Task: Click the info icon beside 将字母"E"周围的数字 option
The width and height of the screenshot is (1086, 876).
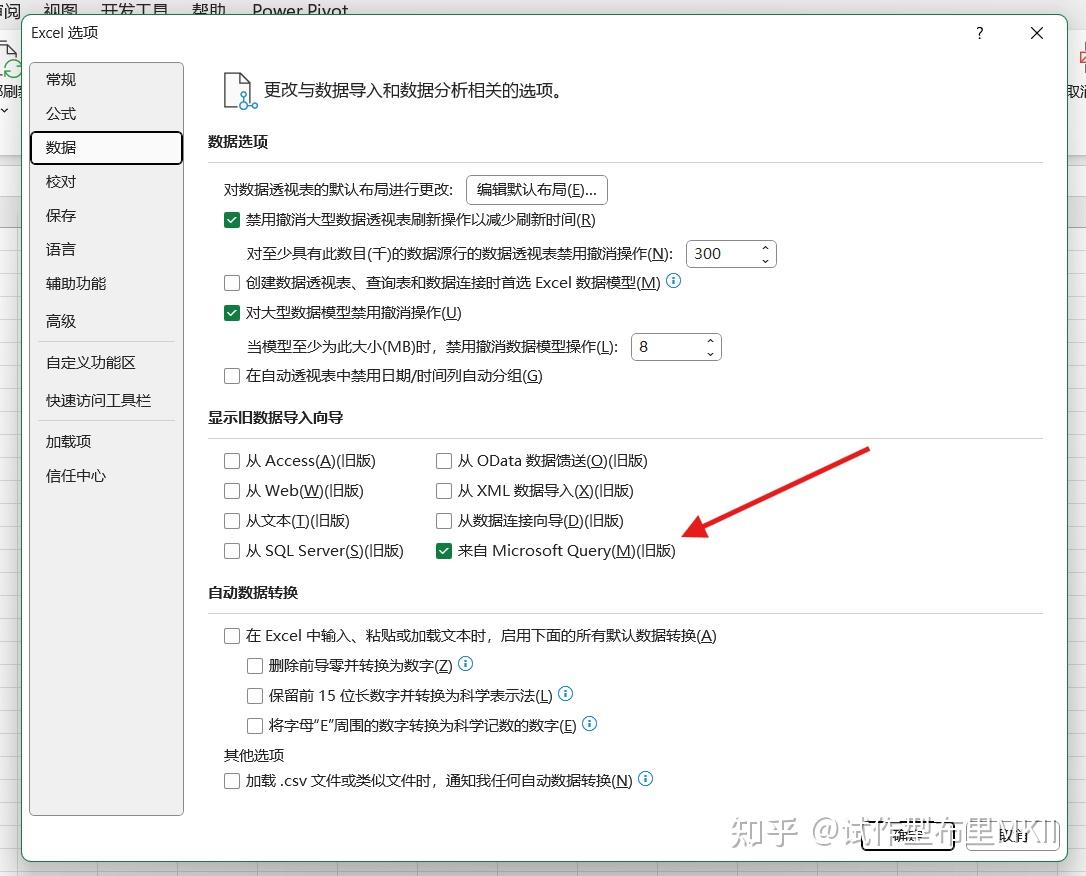Action: click(x=589, y=724)
